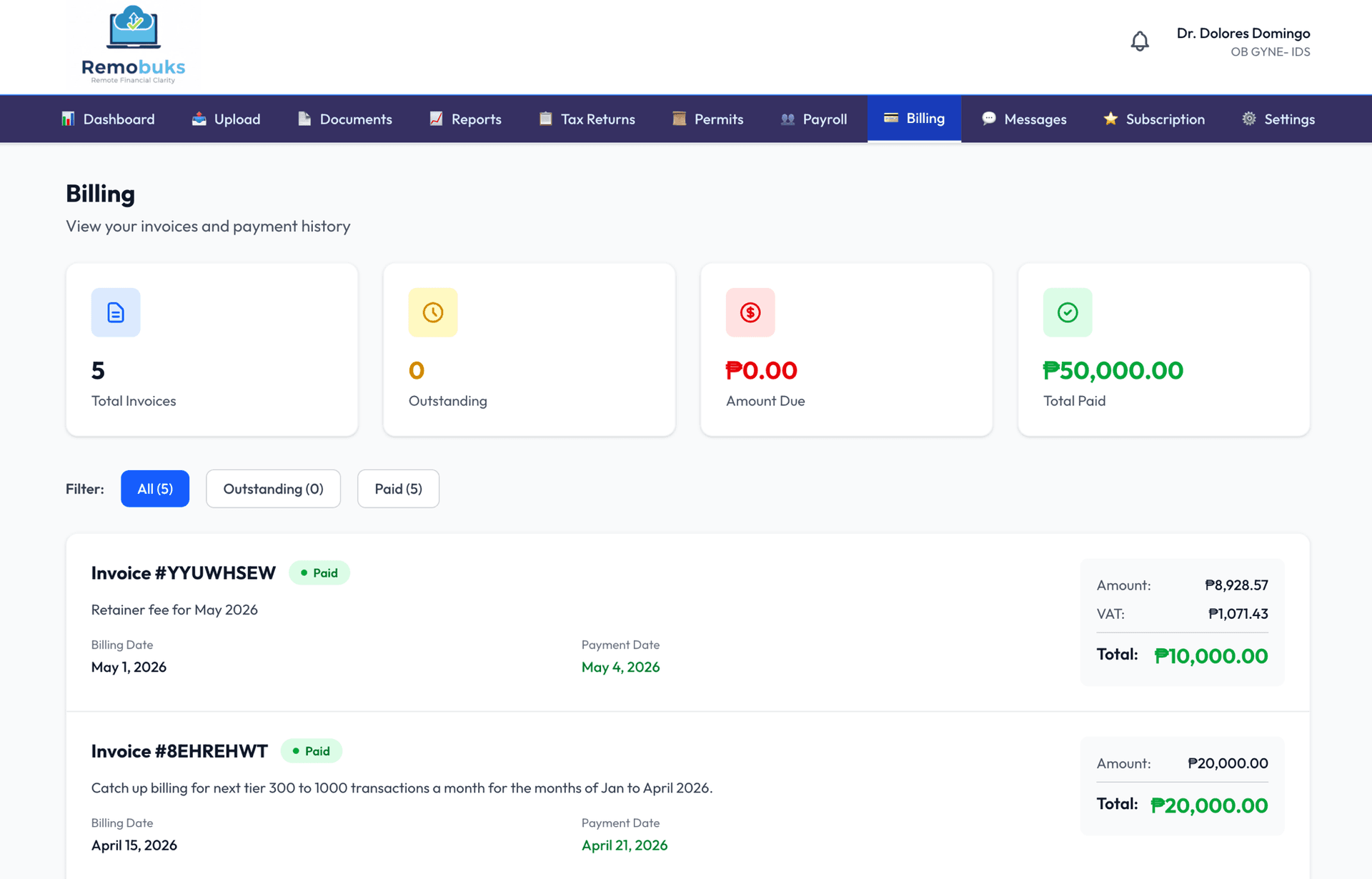Screen dimensions: 1372x879
Task: Click the OB GYNE- IDS label
Action: [x=1270, y=51]
